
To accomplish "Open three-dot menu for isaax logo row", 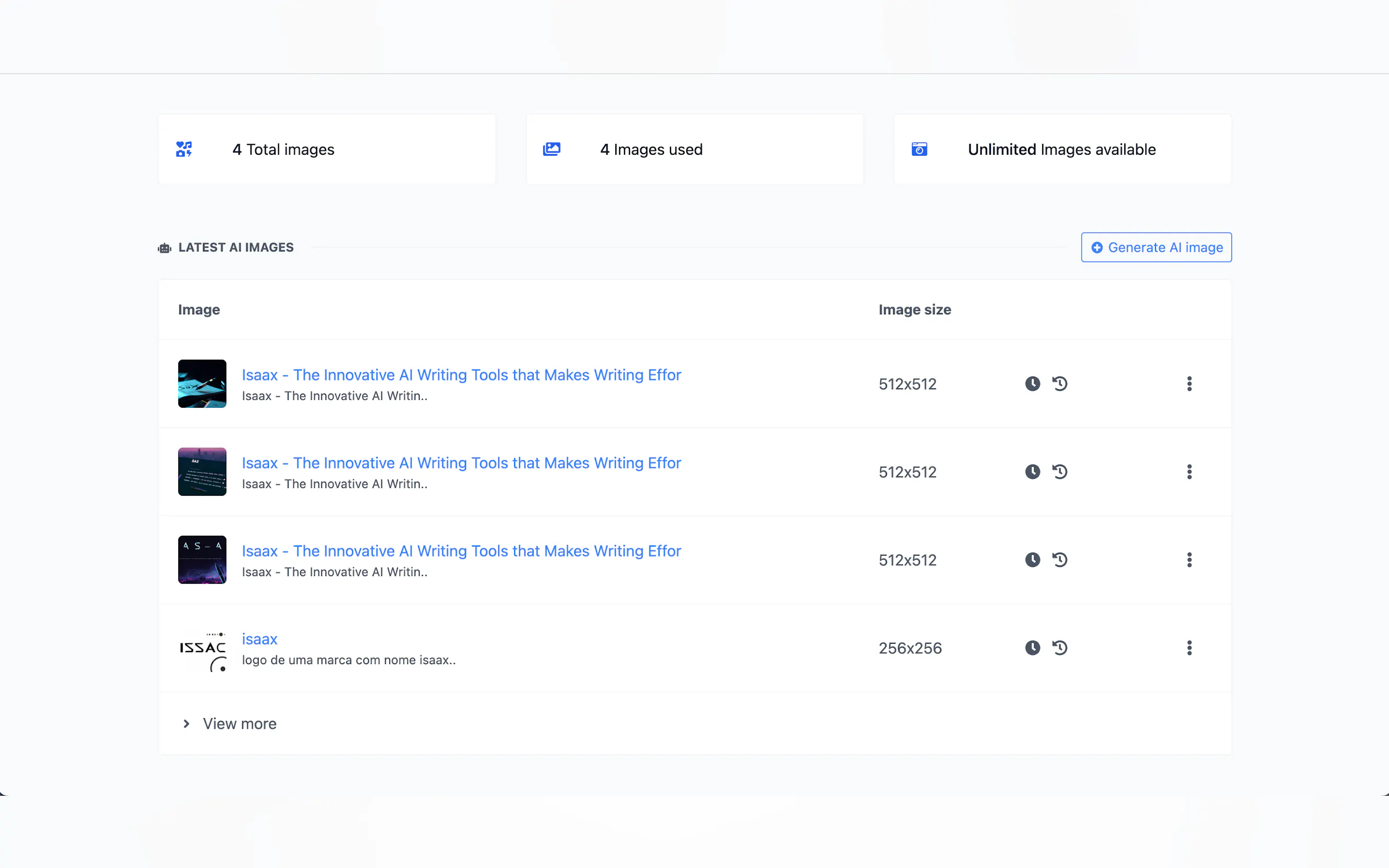I will 1189,648.
